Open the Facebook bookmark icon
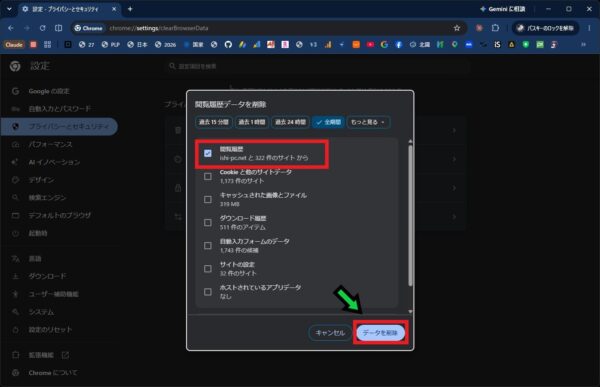 [398, 45]
